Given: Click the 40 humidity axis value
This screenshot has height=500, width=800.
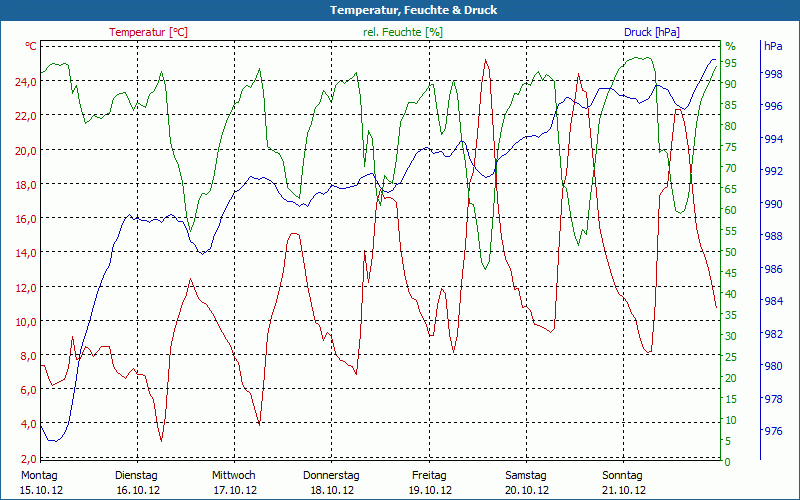Looking at the screenshot, I should (731, 294).
